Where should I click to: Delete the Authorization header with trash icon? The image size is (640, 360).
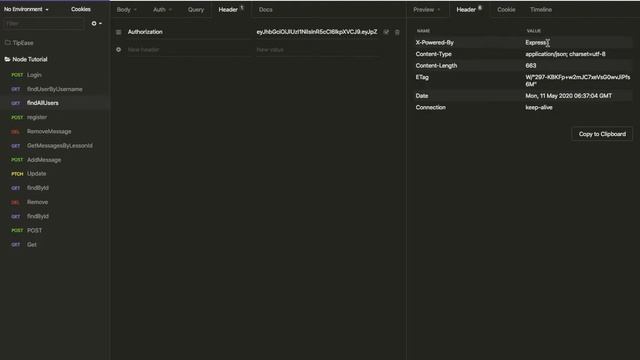397,32
